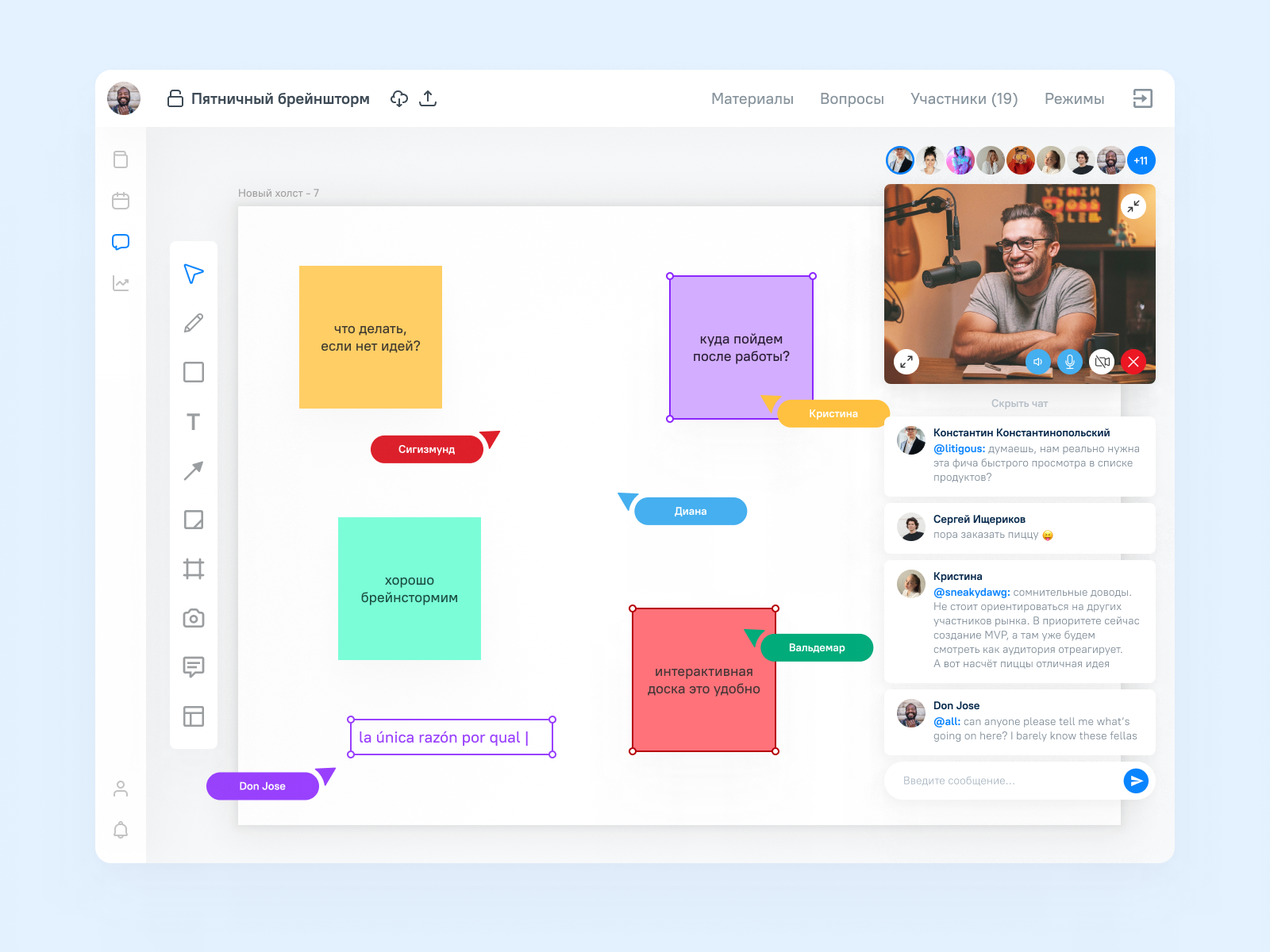Click Константин Константинопольский's name in chat
This screenshot has width=1270, height=952.
point(1022,432)
